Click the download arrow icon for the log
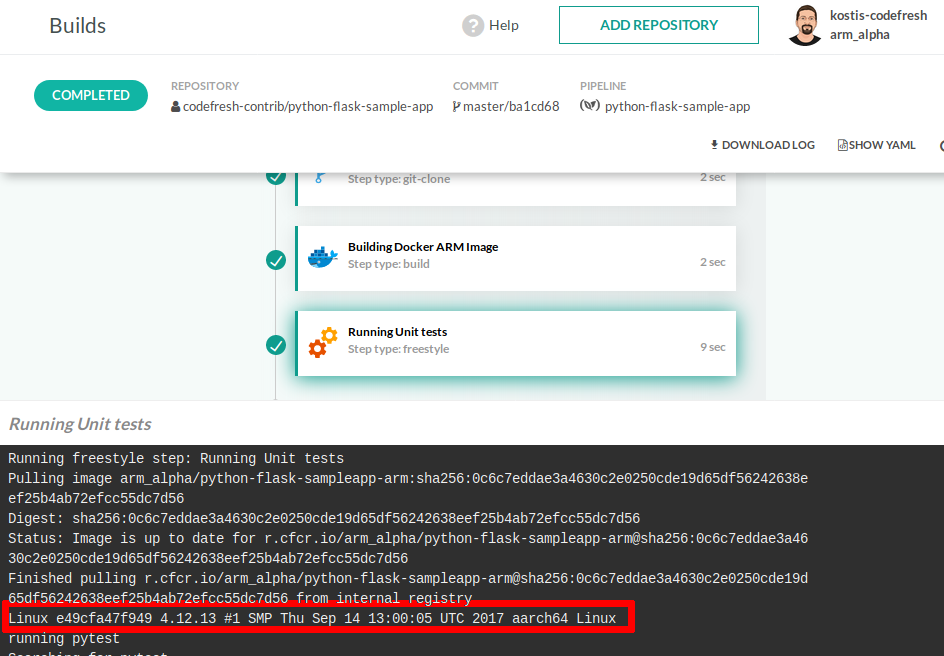This screenshot has height=656, width=944. (714, 145)
